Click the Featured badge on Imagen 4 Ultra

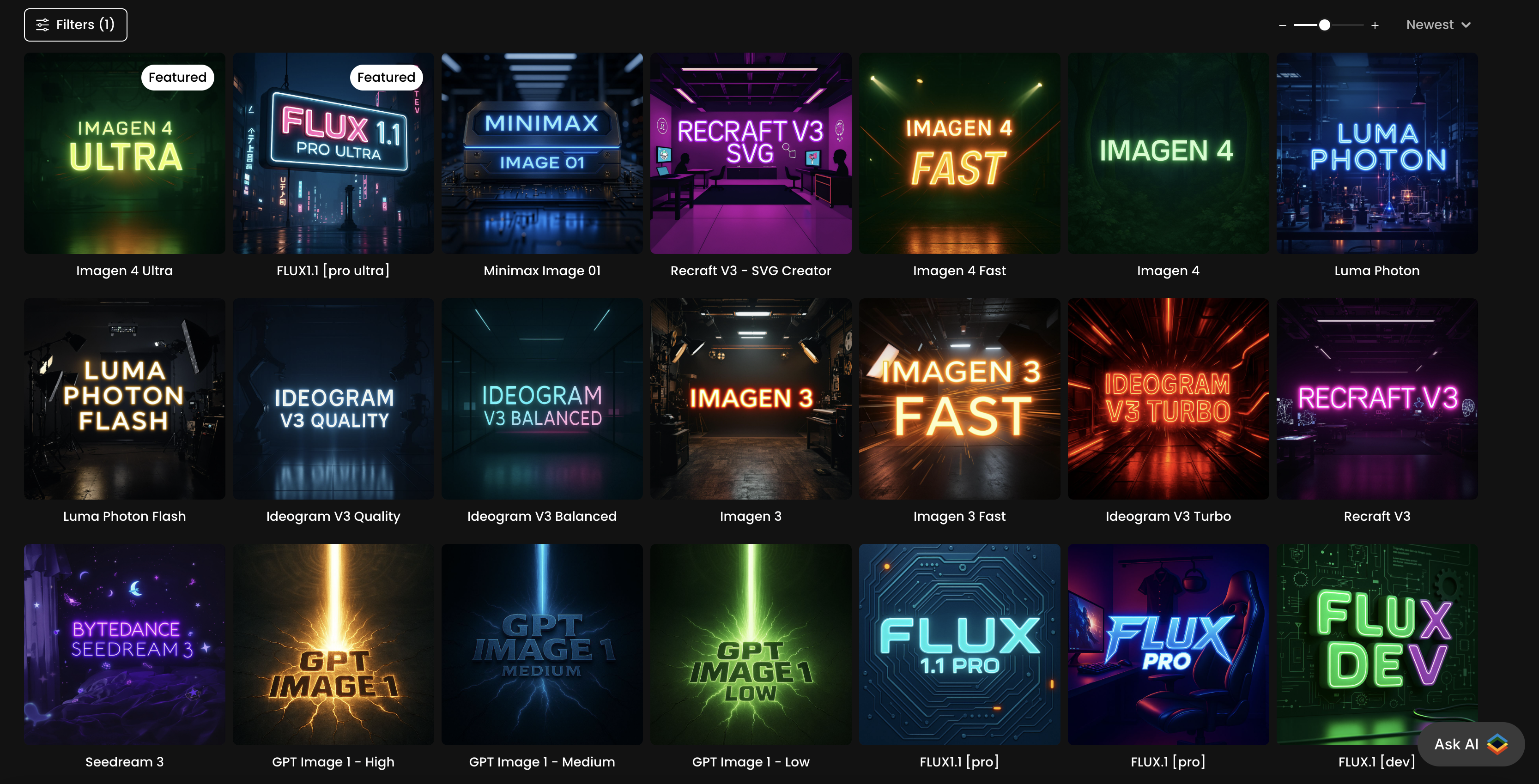click(x=177, y=78)
